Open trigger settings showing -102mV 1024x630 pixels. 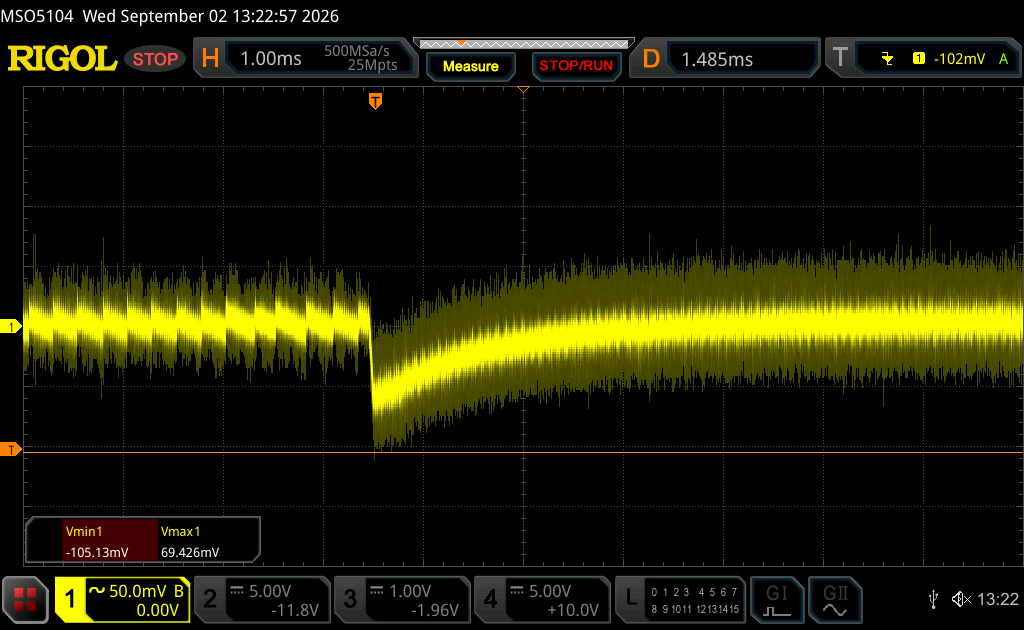(x=923, y=58)
